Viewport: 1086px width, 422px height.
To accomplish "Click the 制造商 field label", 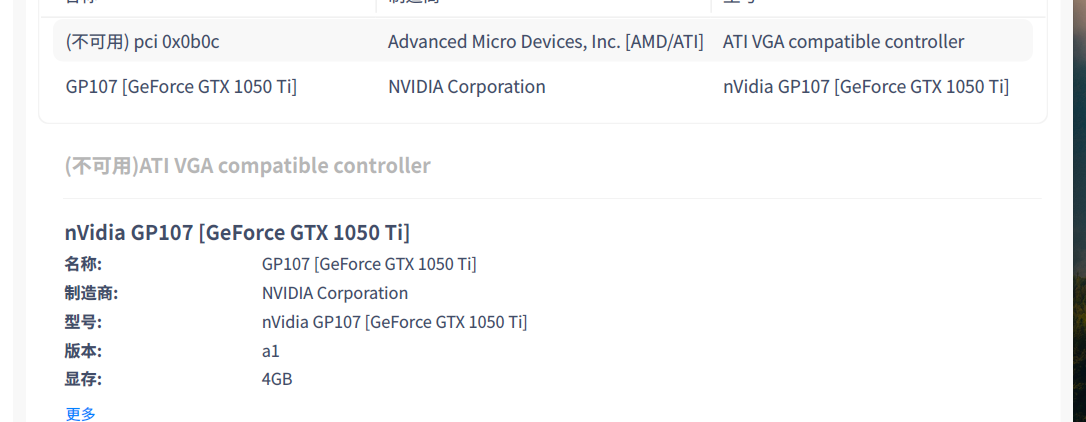I will point(91,293).
